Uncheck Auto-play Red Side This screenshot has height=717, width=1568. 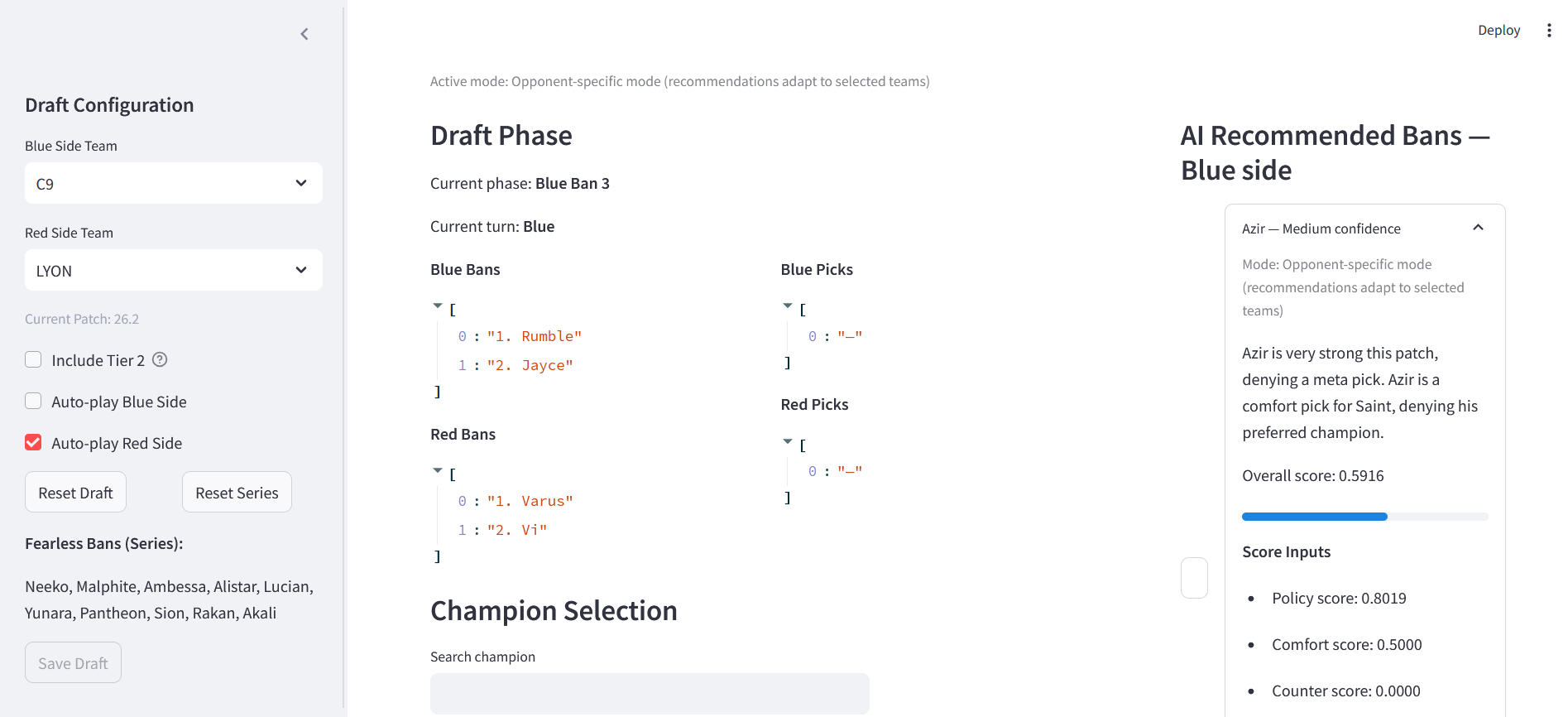tap(33, 442)
